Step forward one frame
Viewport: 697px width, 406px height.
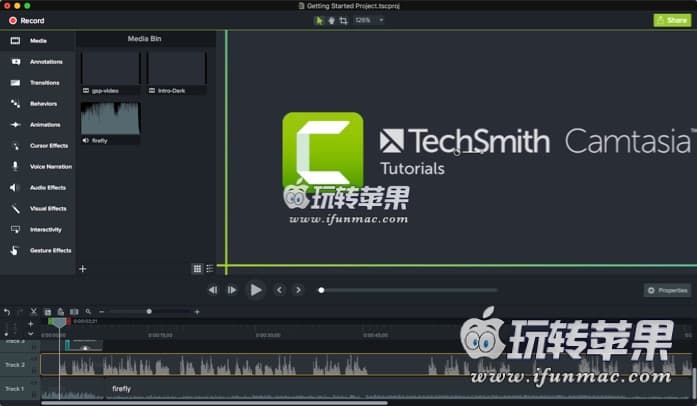[x=232, y=290]
